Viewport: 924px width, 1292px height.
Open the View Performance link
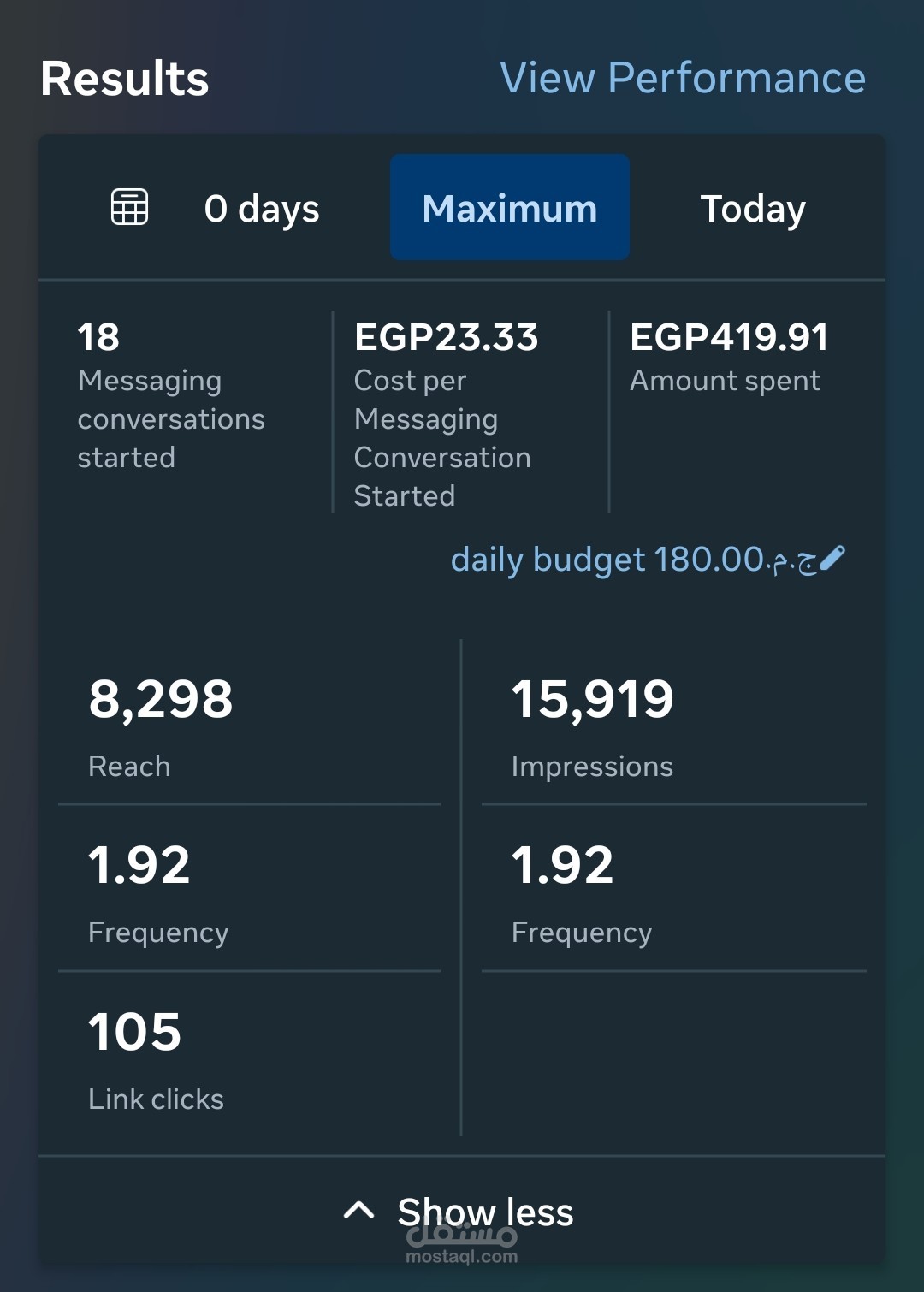click(683, 78)
